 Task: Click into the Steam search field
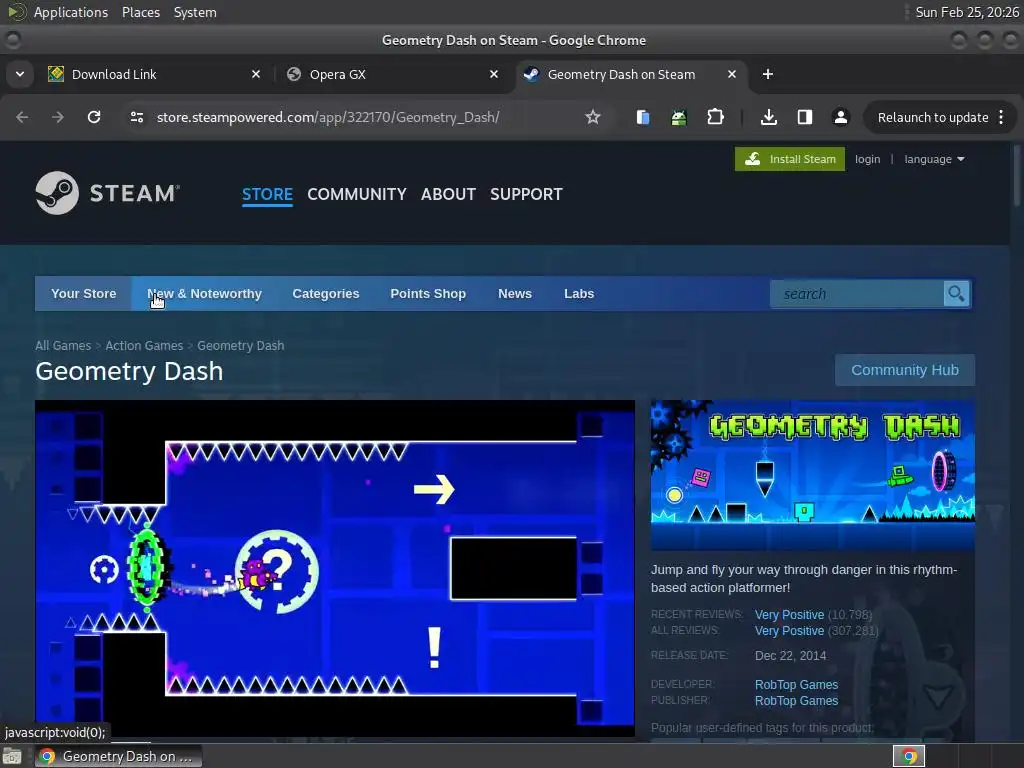(857, 294)
